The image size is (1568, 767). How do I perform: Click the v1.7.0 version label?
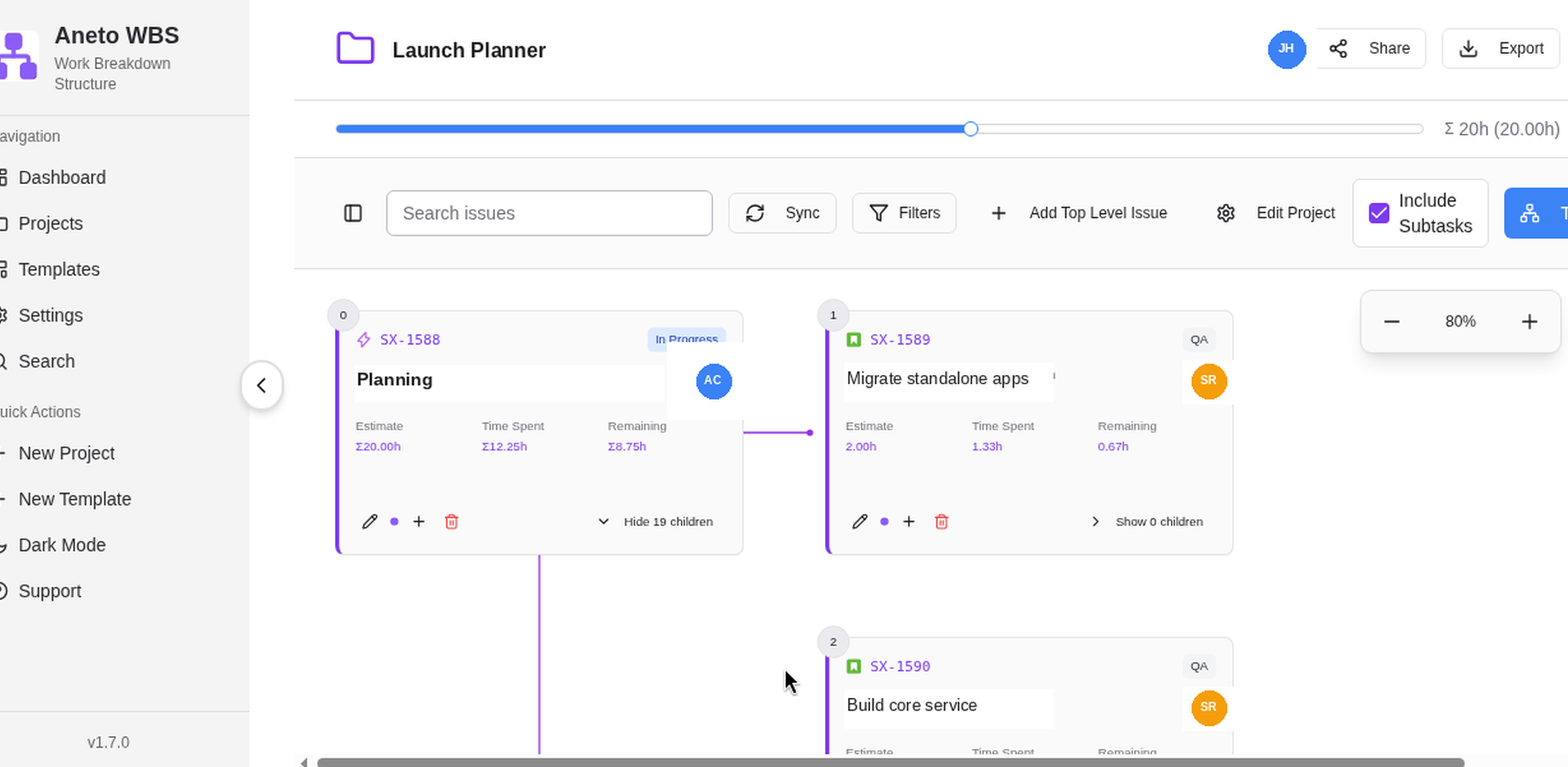pos(108,742)
